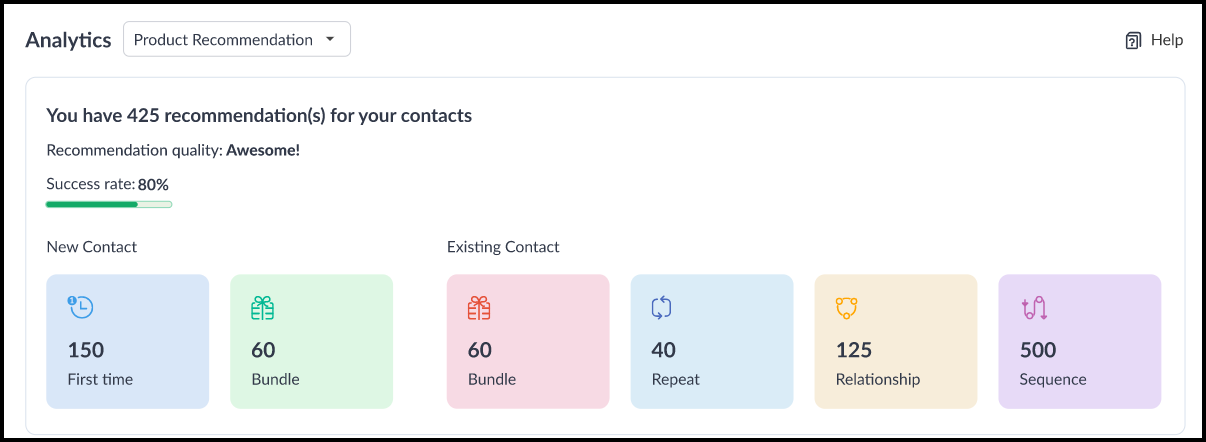Click the Repeat arrows icon
Screen dimensions: 1206x442
tap(662, 308)
